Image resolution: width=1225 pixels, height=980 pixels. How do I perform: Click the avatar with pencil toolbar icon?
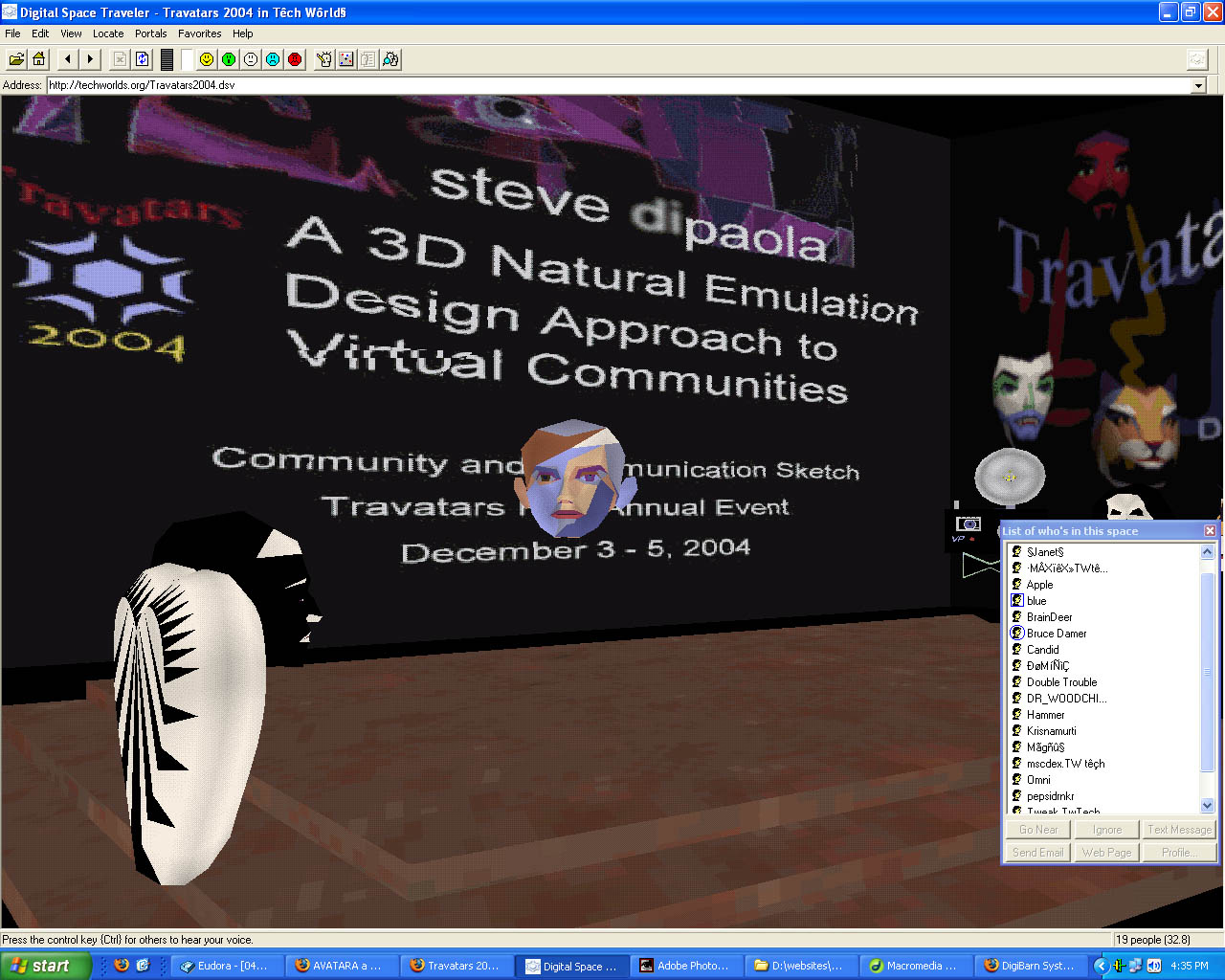(x=324, y=59)
